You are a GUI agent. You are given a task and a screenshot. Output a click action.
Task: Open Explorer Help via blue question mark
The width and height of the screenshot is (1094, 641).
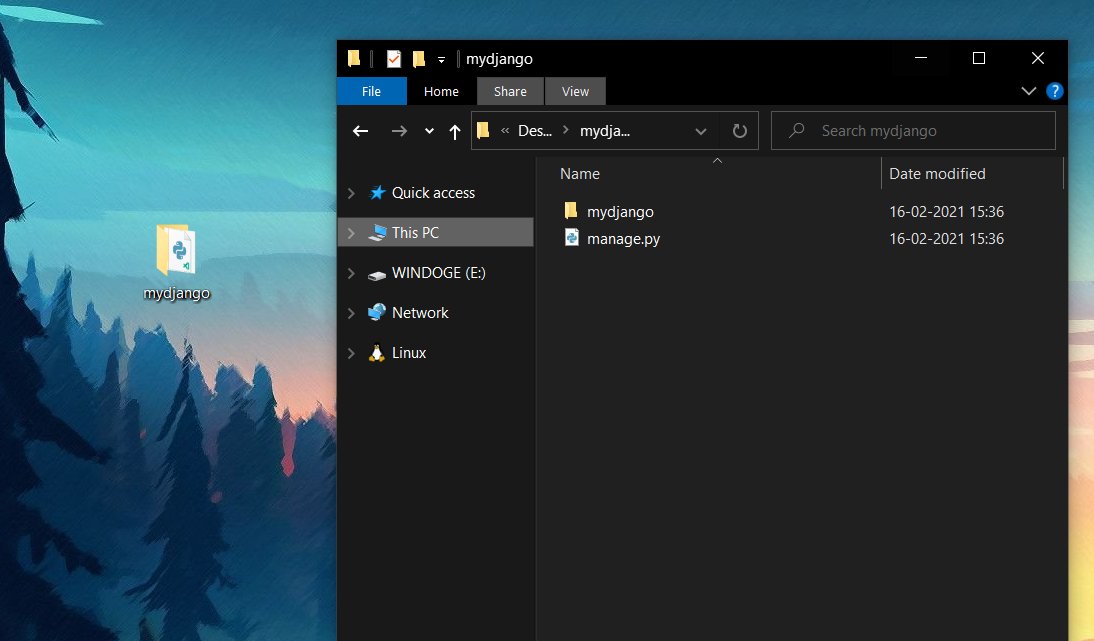click(x=1054, y=91)
